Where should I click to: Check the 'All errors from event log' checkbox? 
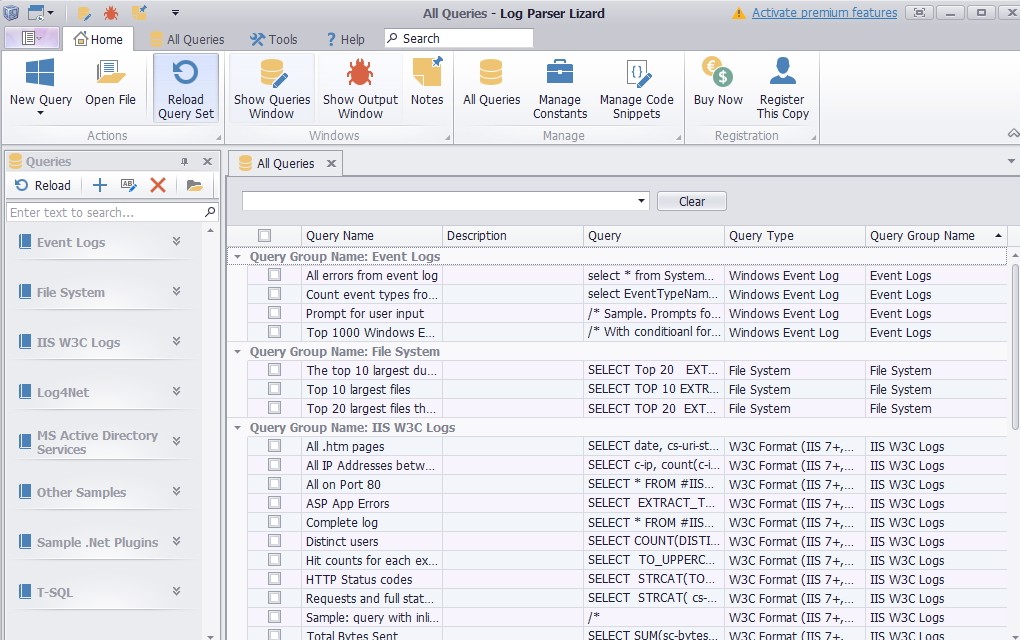274,275
